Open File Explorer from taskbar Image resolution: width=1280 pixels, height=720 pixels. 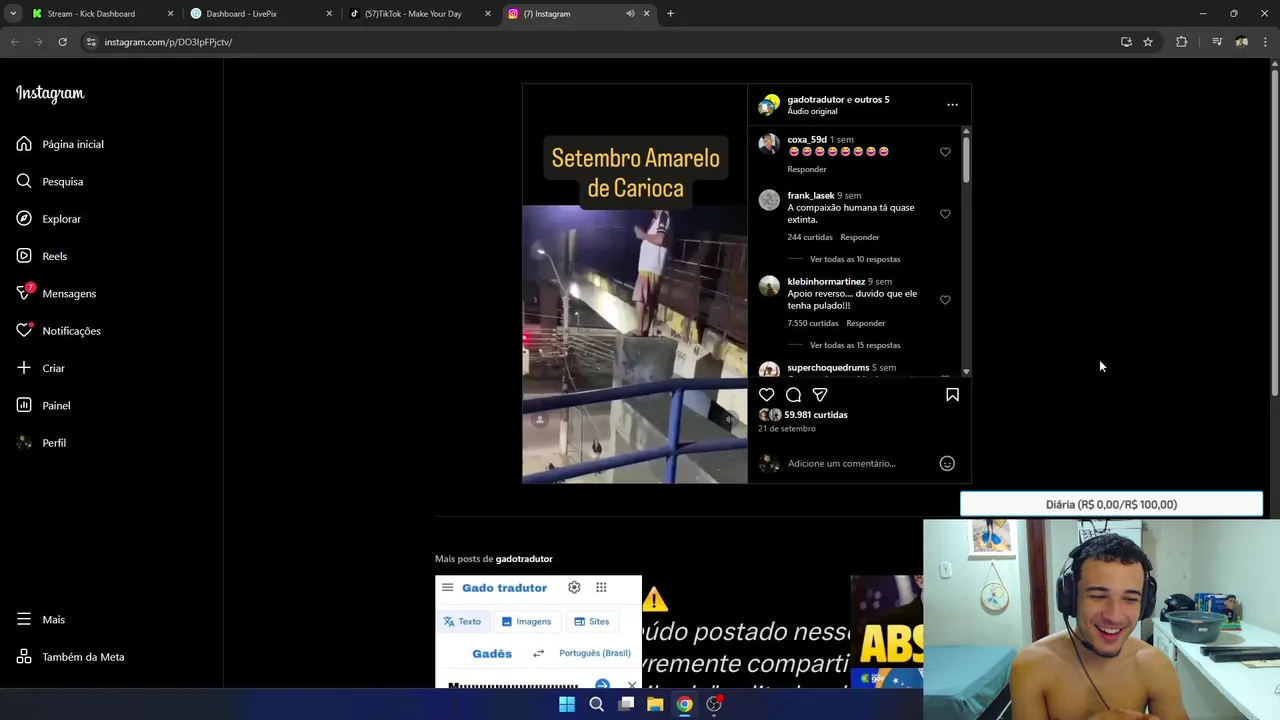(x=655, y=704)
